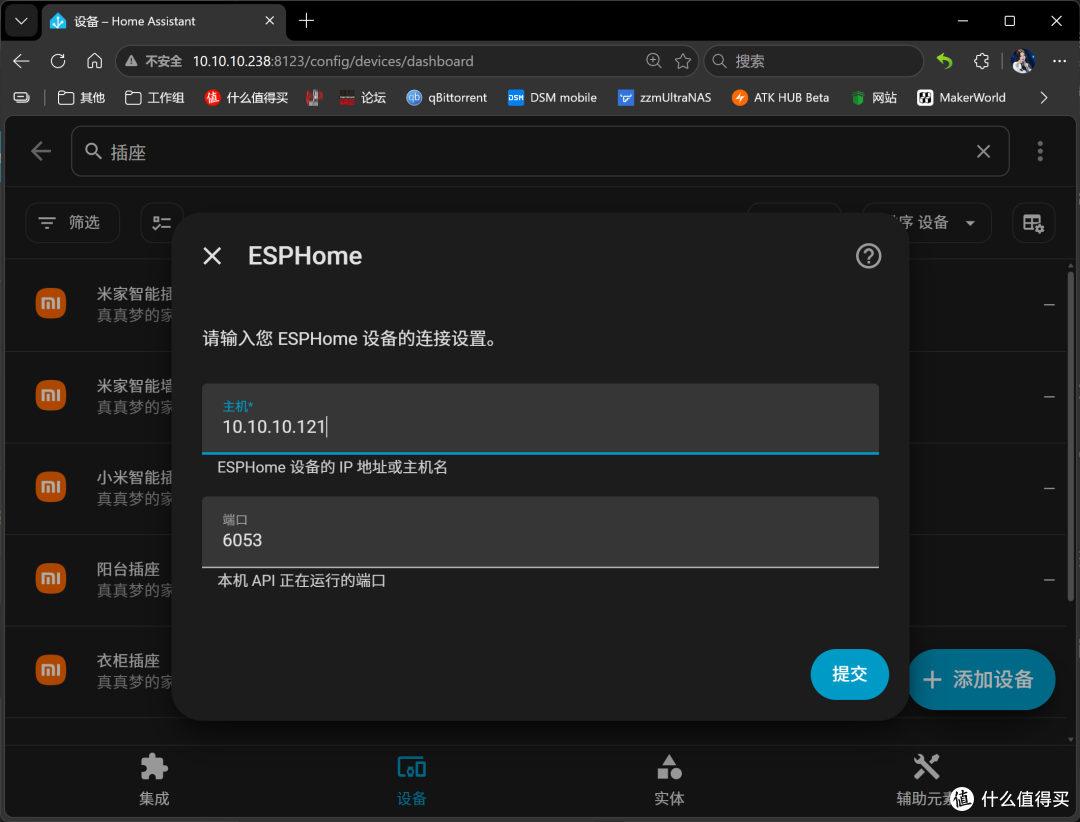Viewport: 1080px width, 822px height.
Task: Click the device list vertical scrollbar
Action: pos(1070,435)
